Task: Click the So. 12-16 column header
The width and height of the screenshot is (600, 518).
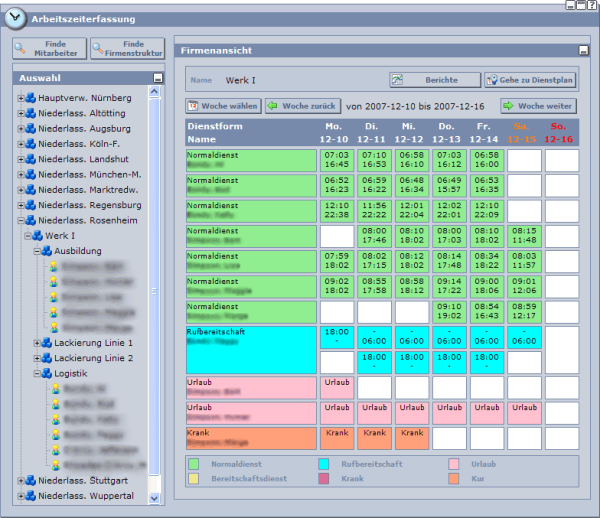Action: [x=559, y=133]
